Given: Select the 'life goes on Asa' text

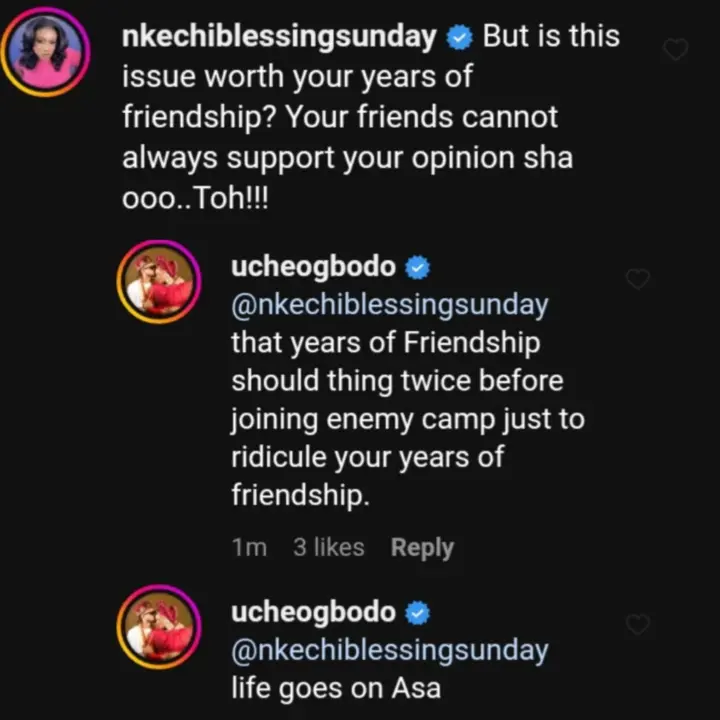Looking at the screenshot, I should pos(336,688).
